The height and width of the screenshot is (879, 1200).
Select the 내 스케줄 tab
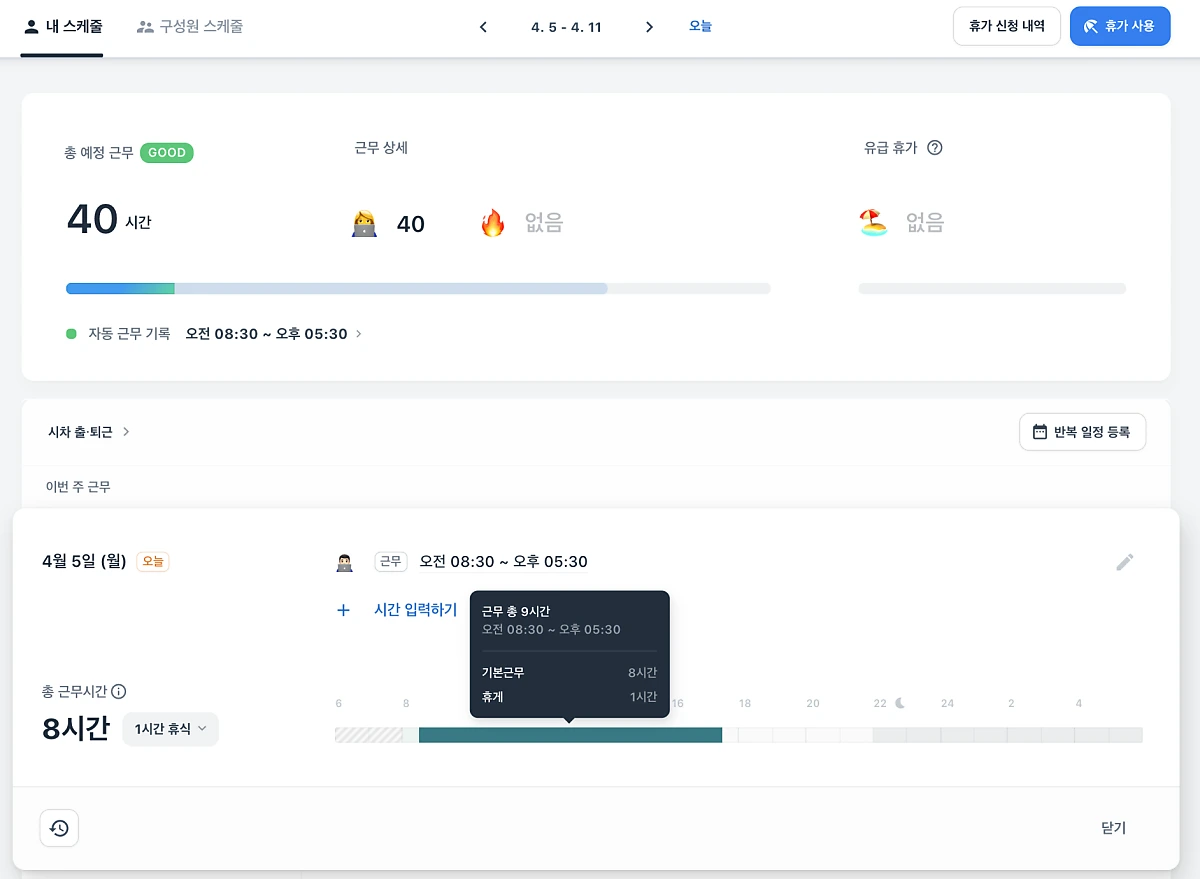[x=62, y=26]
